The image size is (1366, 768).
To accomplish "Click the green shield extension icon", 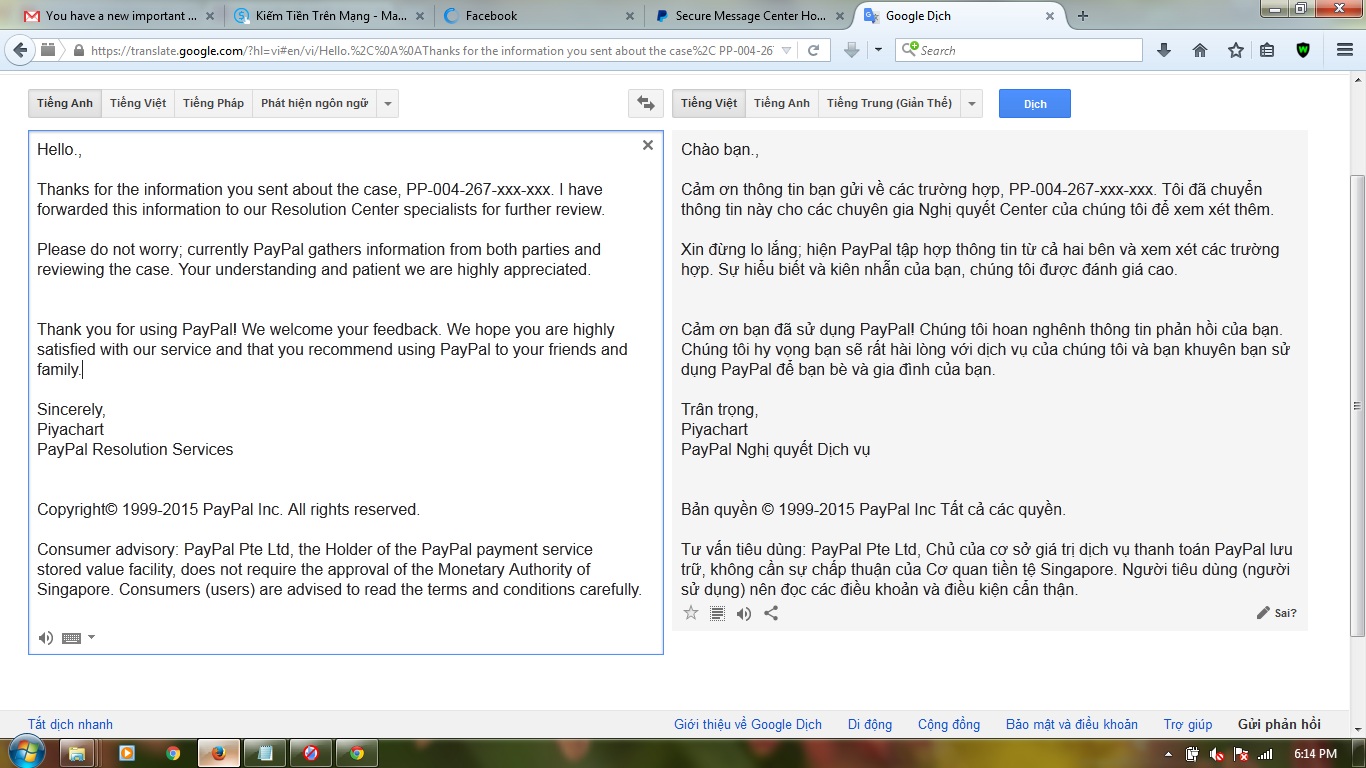I will pyautogui.click(x=1303, y=50).
